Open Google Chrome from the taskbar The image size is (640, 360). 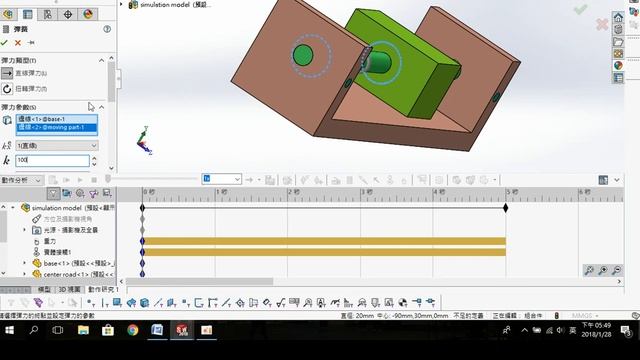pyautogui.click(x=133, y=330)
